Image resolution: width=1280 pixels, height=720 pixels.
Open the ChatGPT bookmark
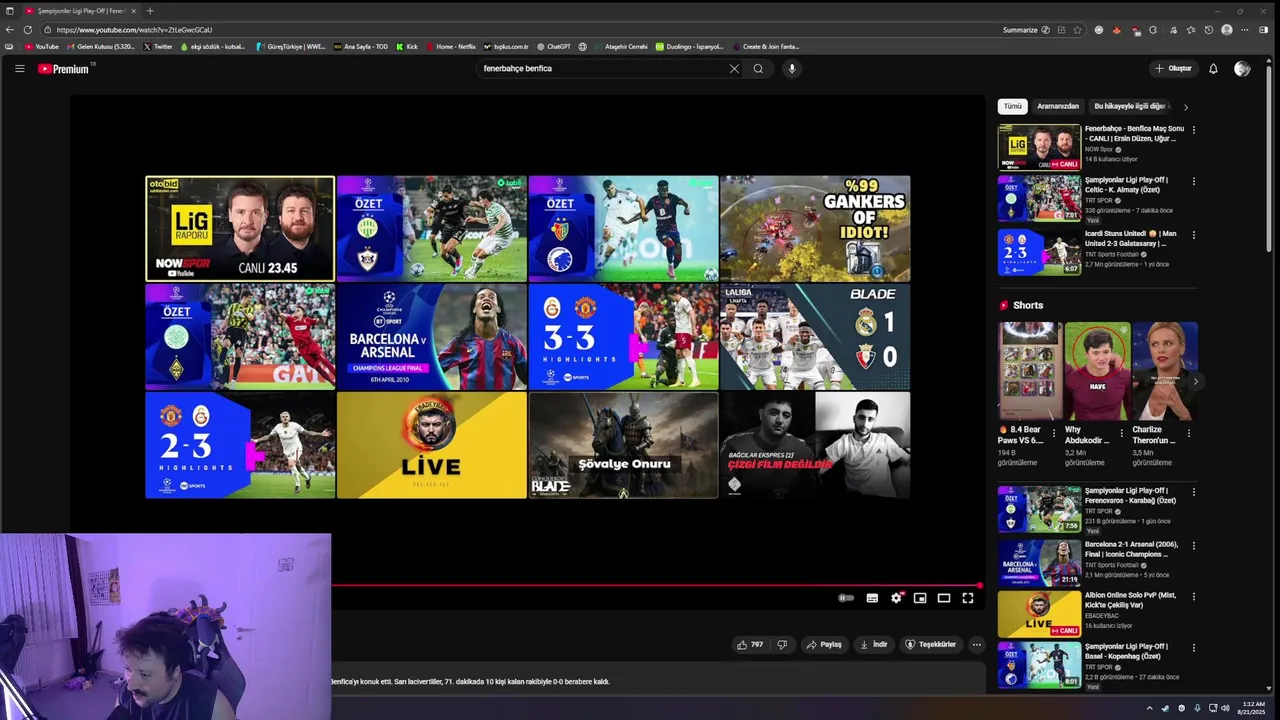(554, 47)
